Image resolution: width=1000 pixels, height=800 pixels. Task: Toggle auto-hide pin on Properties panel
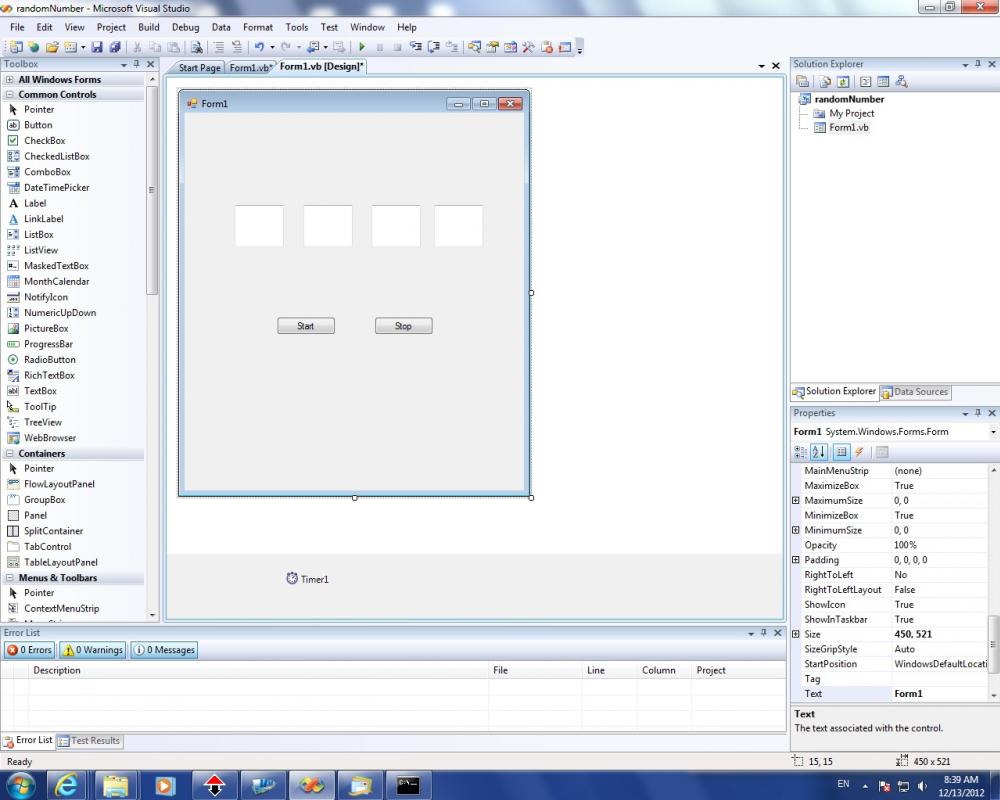coord(978,413)
